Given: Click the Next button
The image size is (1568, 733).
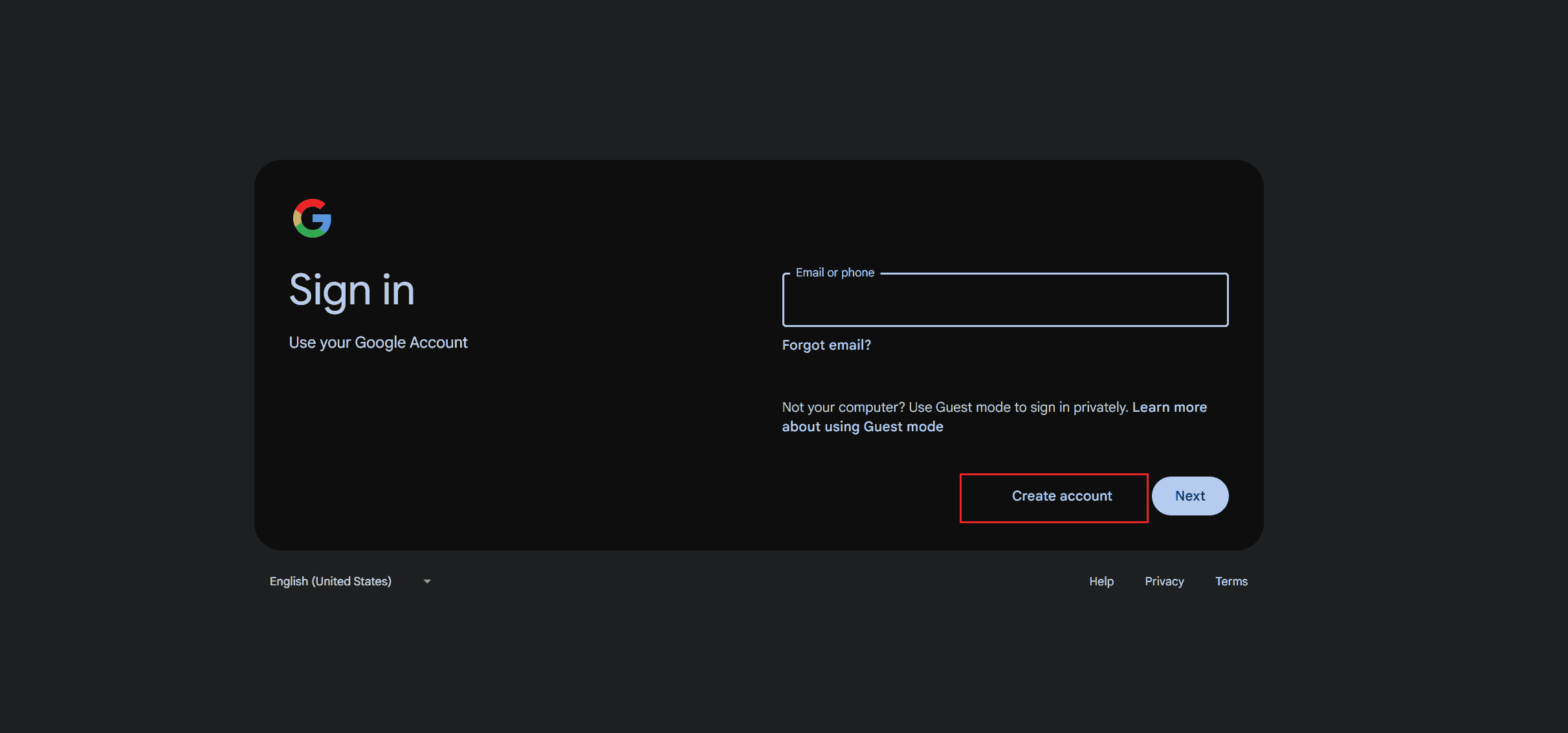Looking at the screenshot, I should point(1189,496).
